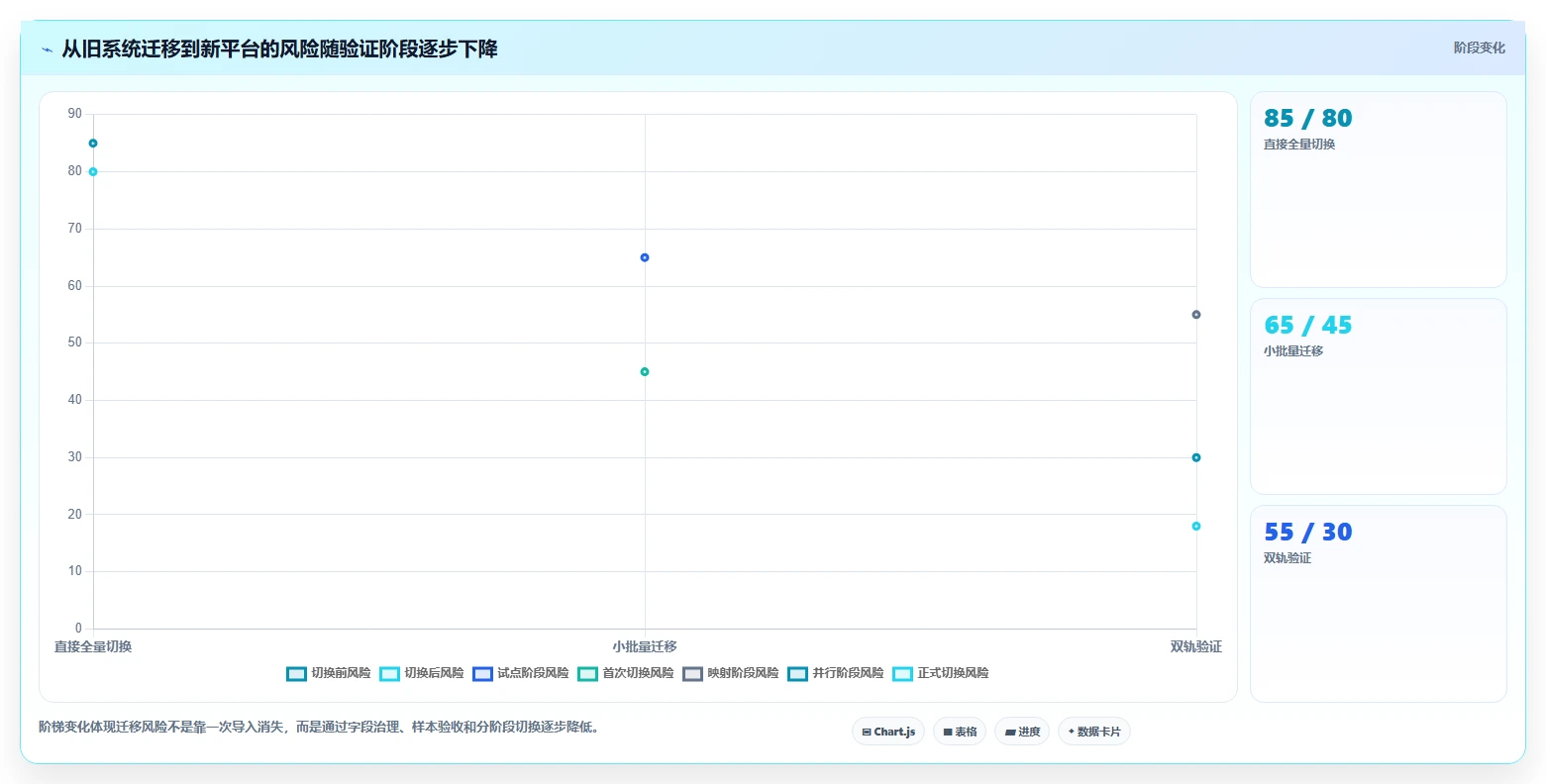Hide the 并行阶段风险 dataset via legend
1546x784 pixels.
click(x=835, y=673)
